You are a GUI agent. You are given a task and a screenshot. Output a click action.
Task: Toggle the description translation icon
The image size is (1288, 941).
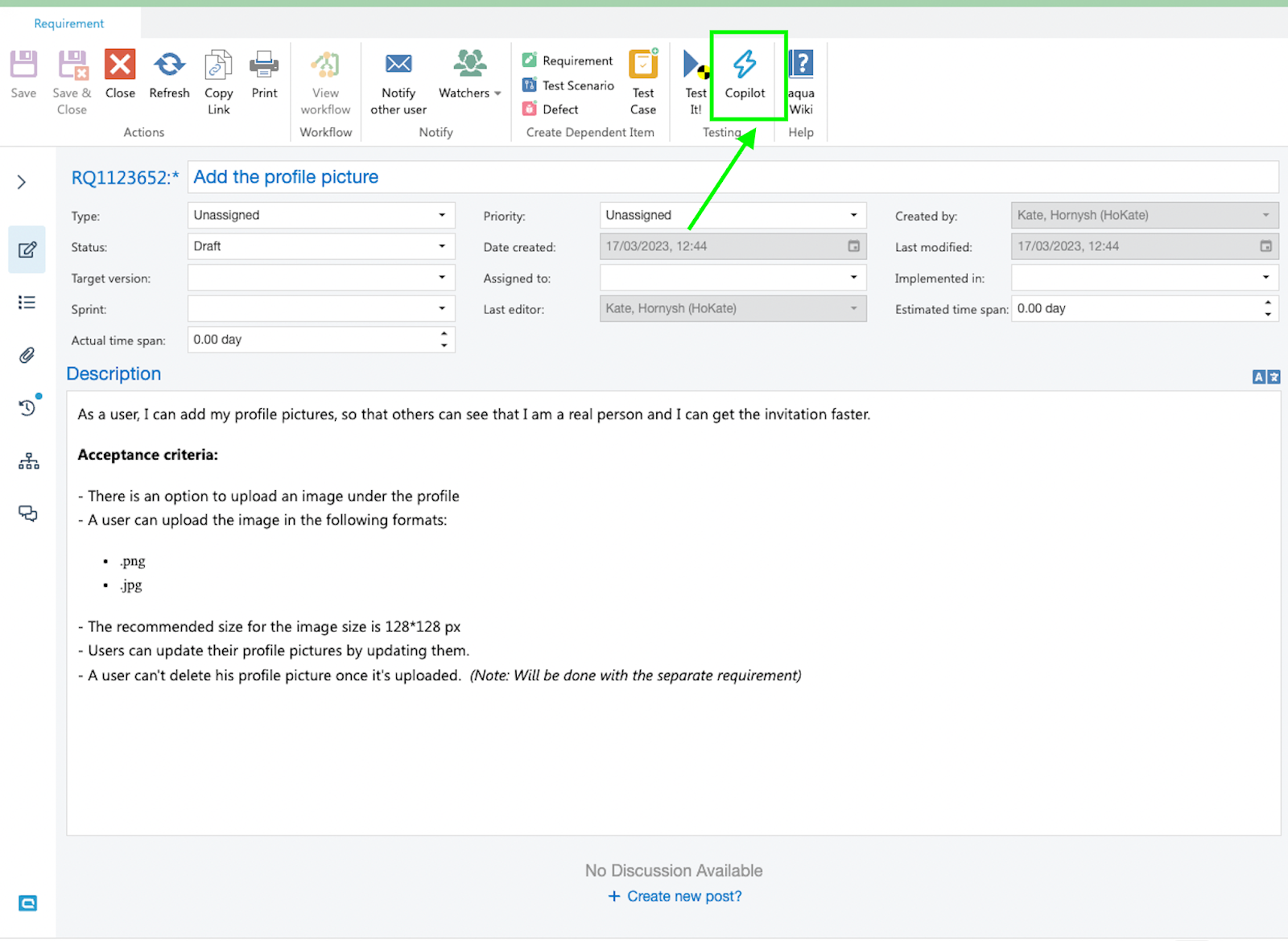(x=1265, y=377)
